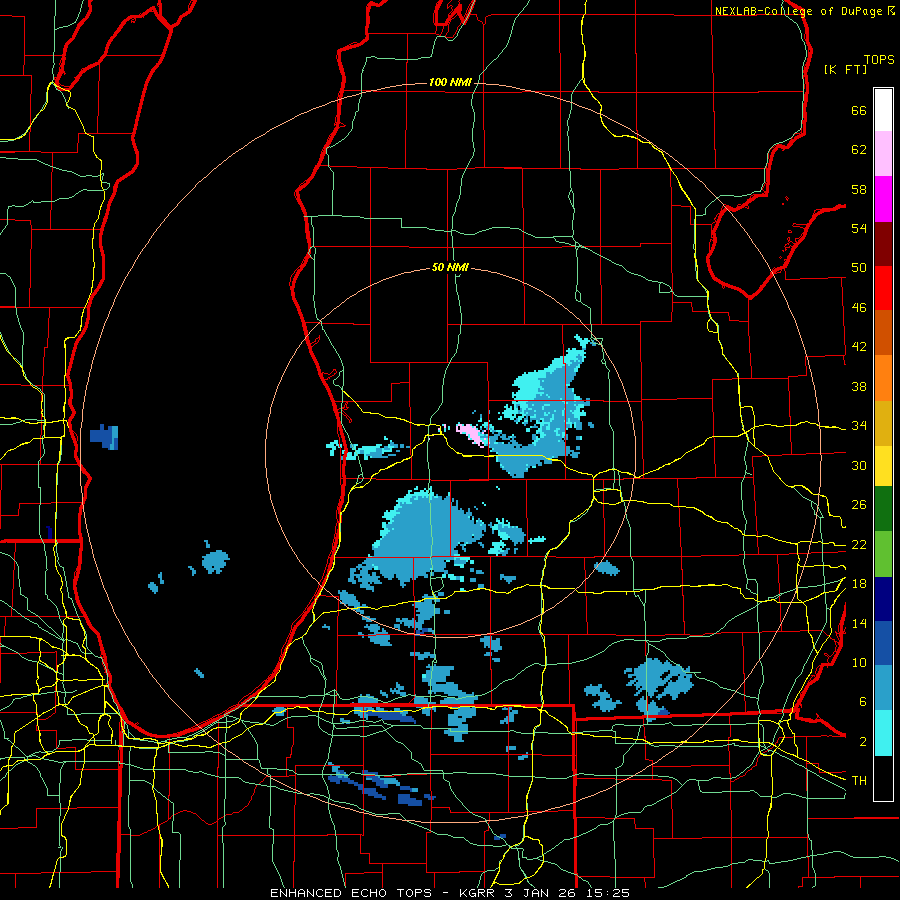Click the medium blue legend swatch
Image resolution: width=900 pixels, height=900 pixels.
[883, 643]
